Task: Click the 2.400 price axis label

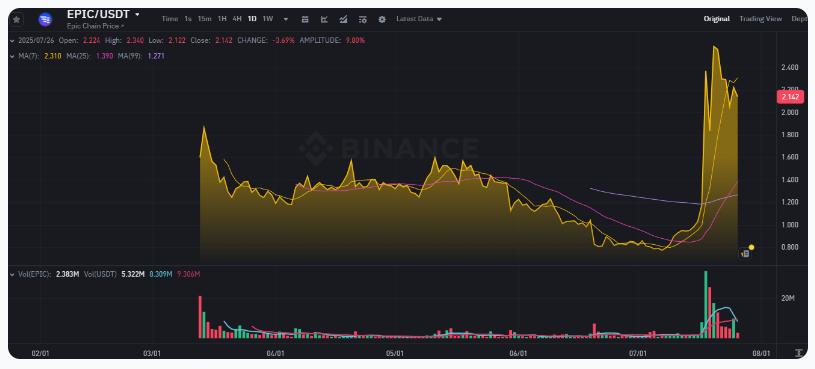Action: tap(790, 68)
